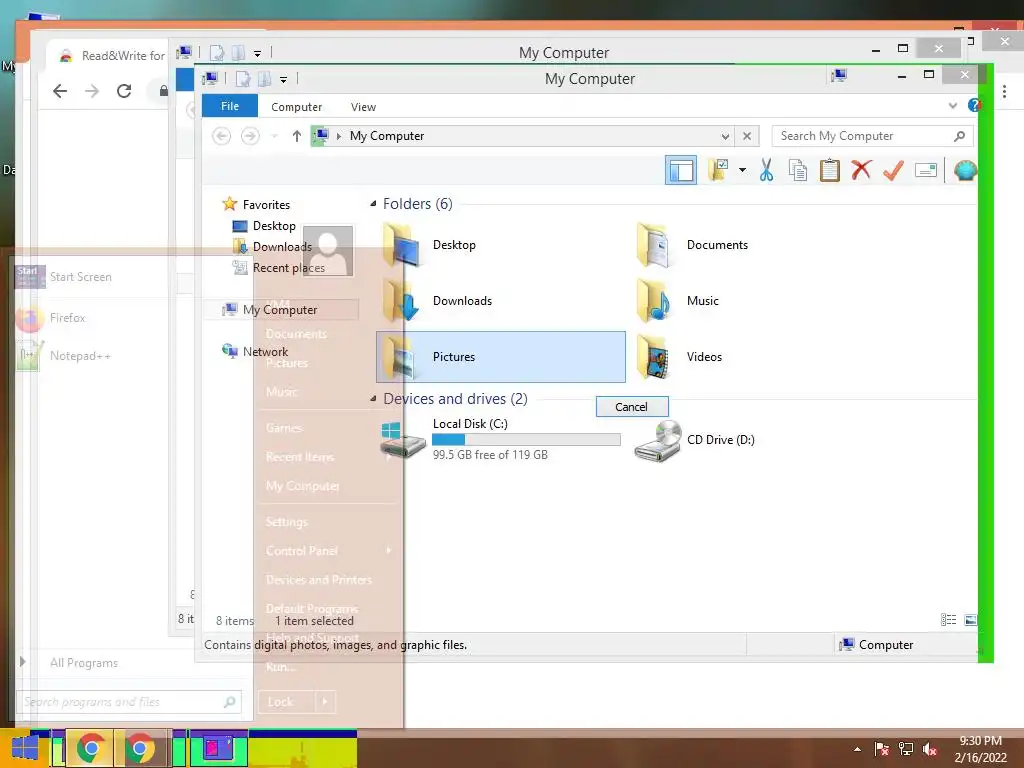Select My Computer in navigation pane

point(281,310)
